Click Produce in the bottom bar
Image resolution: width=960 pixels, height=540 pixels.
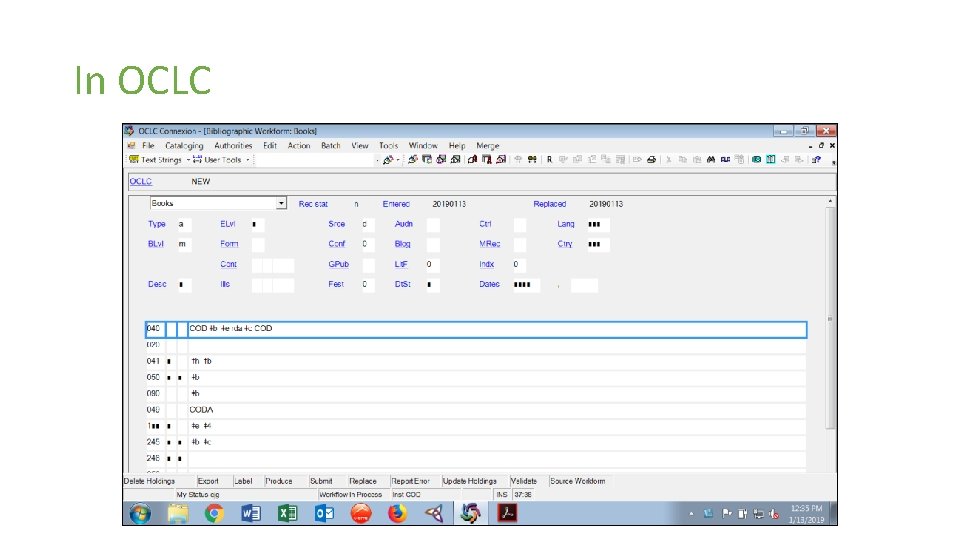pyautogui.click(x=279, y=481)
